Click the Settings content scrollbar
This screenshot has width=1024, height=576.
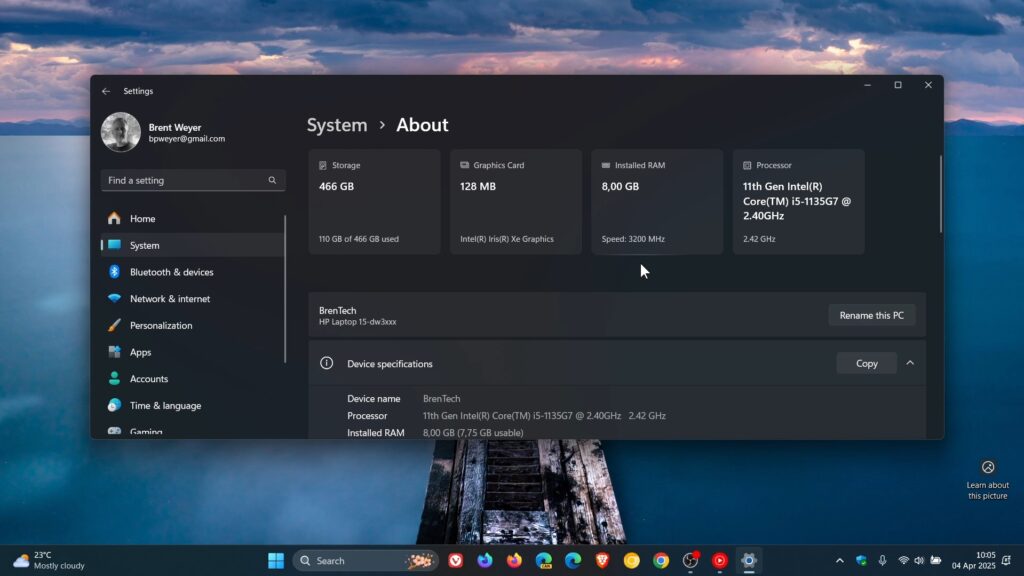pyautogui.click(x=941, y=194)
